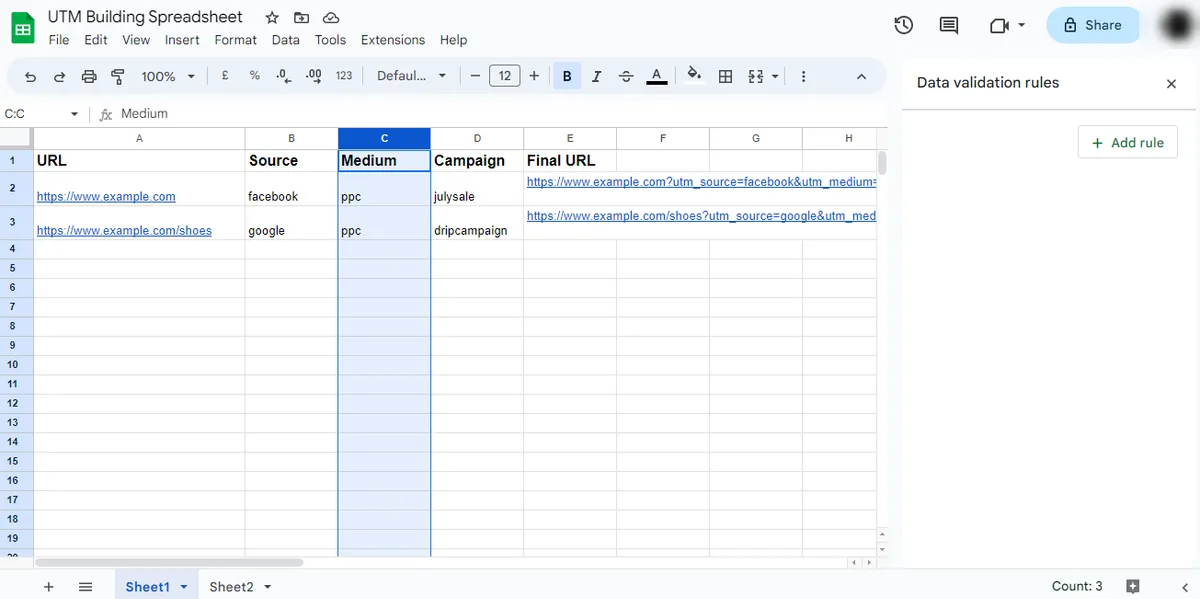Click the Add rule button
1200x599 pixels.
click(x=1127, y=142)
